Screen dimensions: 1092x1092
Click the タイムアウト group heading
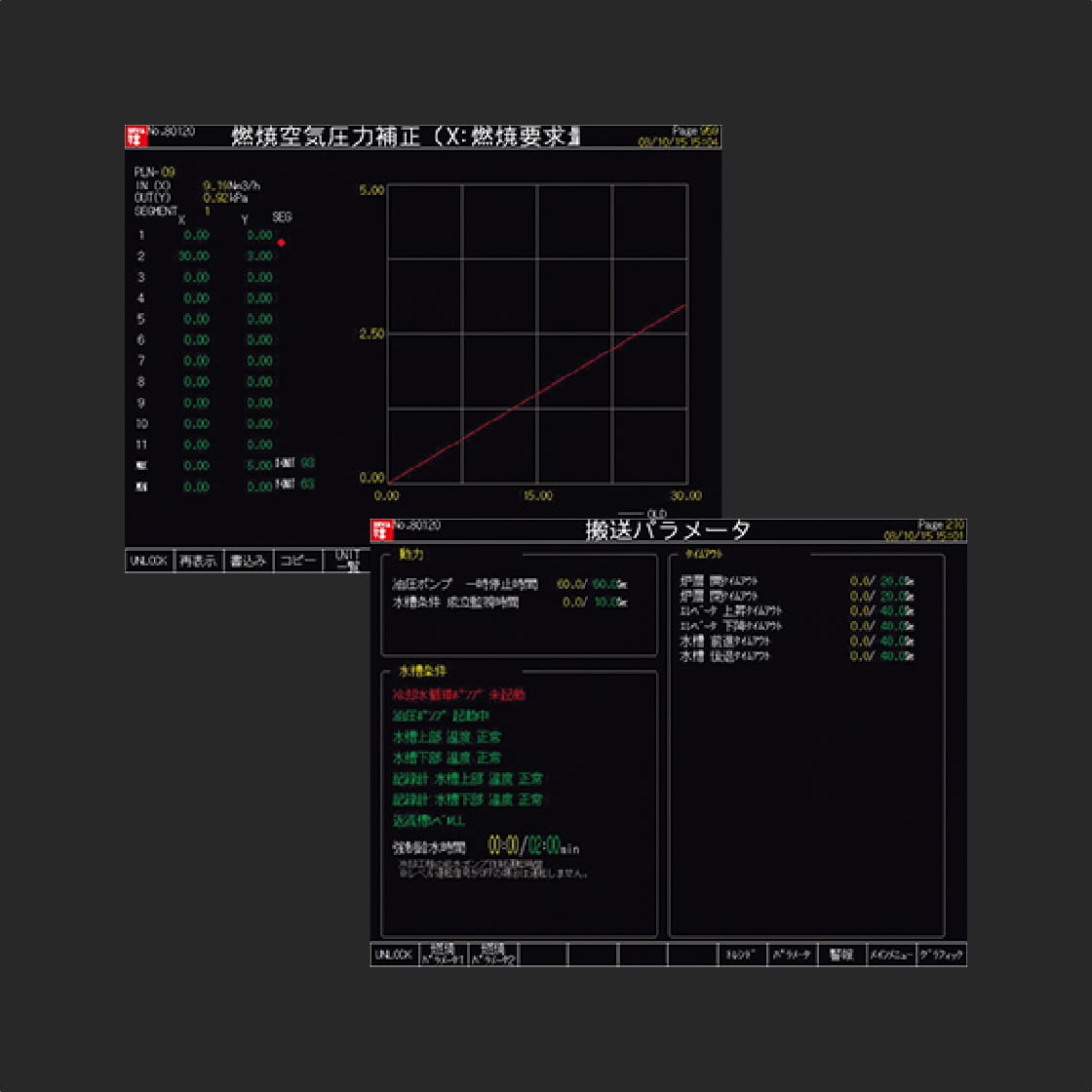click(703, 555)
